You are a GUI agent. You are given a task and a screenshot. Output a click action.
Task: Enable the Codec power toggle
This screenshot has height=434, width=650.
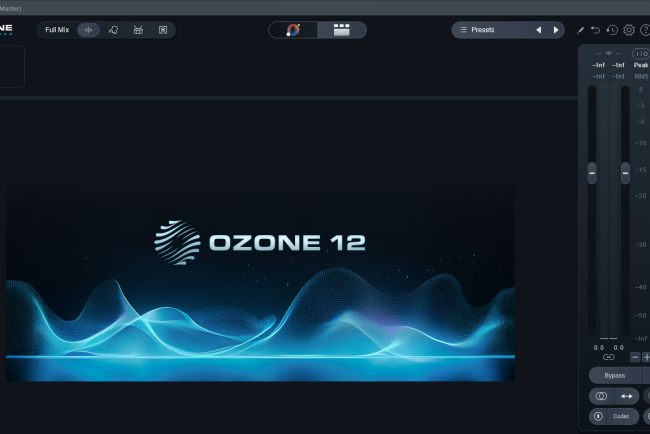[598, 416]
